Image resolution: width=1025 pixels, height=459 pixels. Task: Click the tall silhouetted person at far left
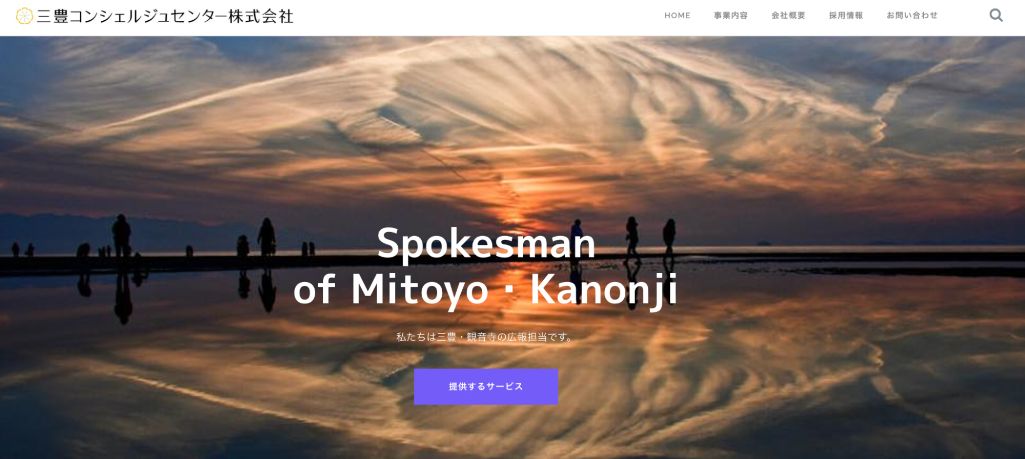[122, 236]
